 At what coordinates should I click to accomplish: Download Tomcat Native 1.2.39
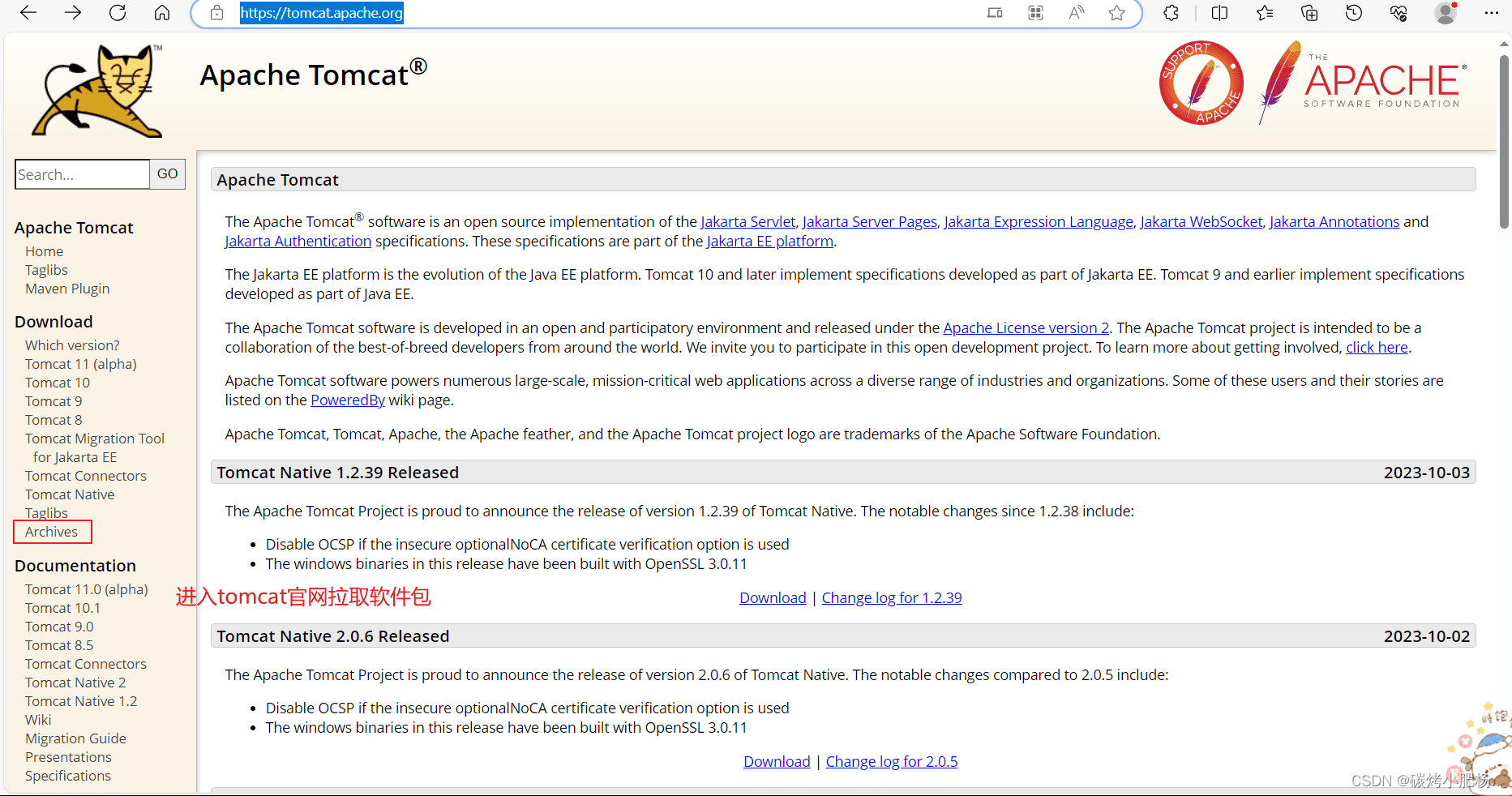(773, 598)
